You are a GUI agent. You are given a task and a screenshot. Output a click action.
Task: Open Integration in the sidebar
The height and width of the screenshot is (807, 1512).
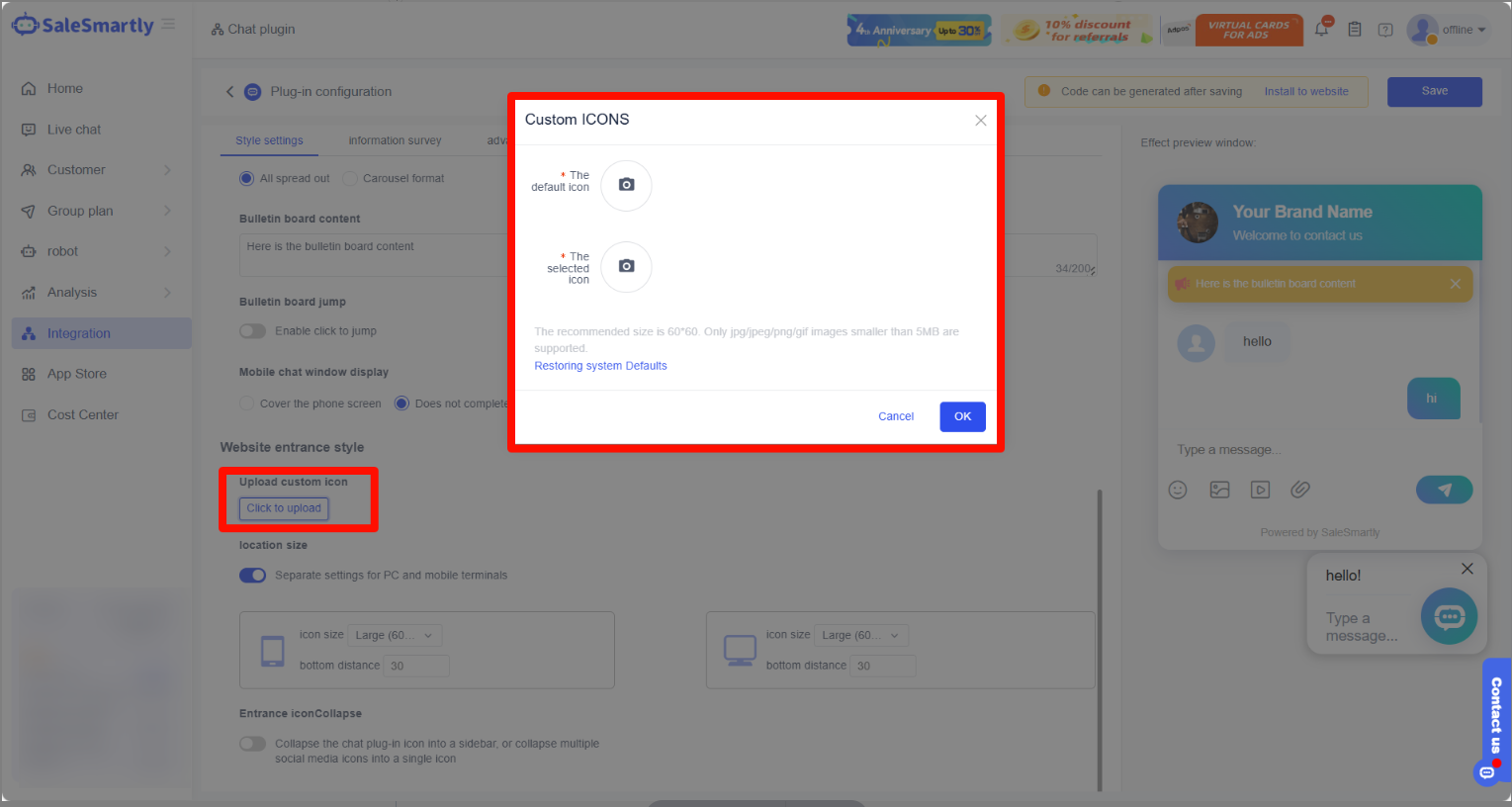(x=101, y=333)
